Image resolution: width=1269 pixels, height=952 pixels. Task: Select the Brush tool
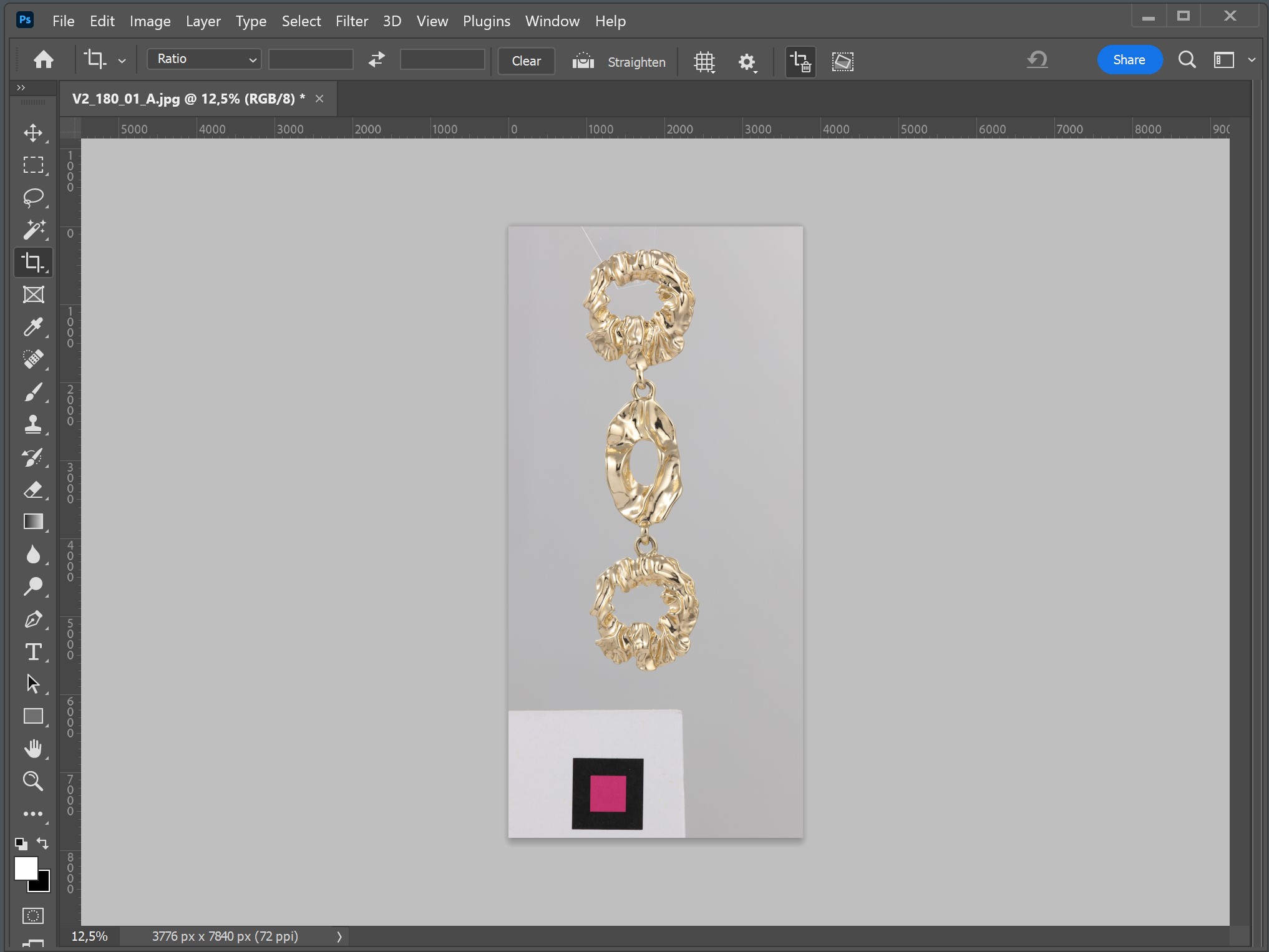(33, 392)
